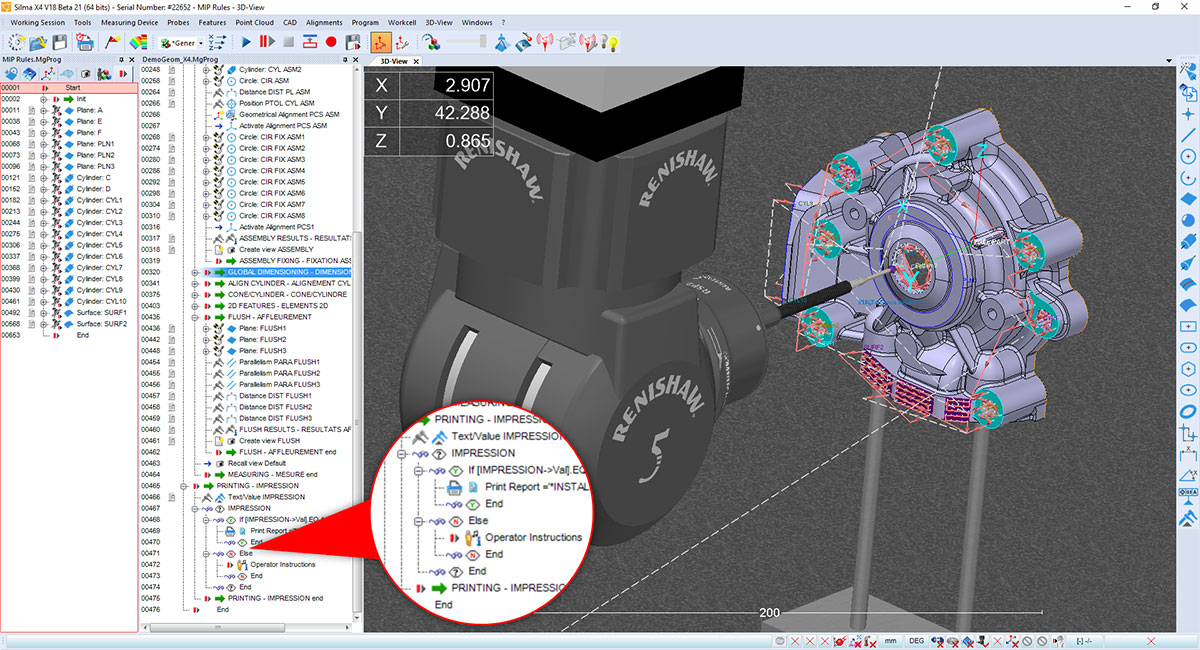Image resolution: width=1200 pixels, height=650 pixels.
Task: Start the program with the blue play button
Action: tap(246, 42)
